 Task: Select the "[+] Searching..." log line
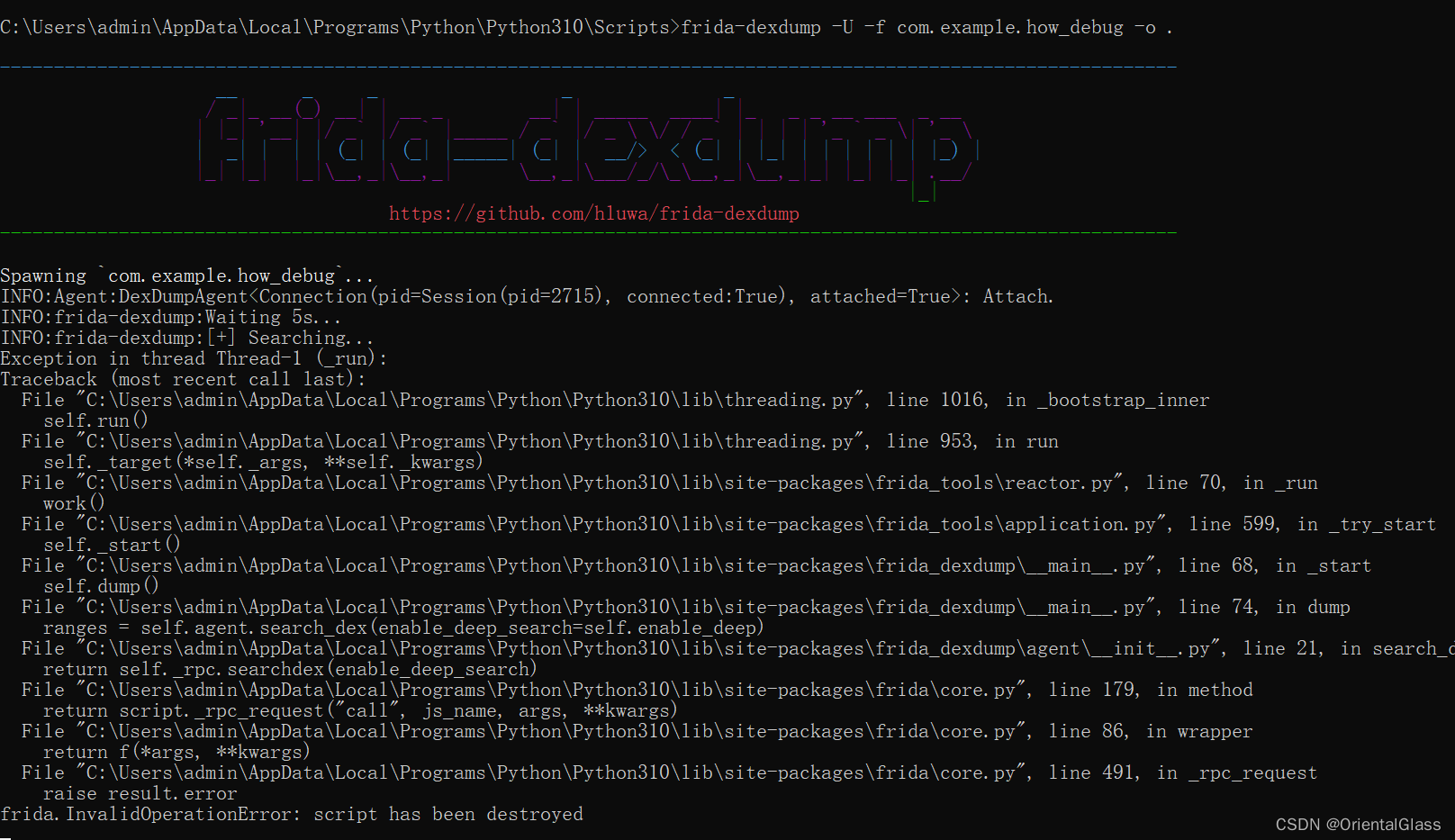click(x=187, y=338)
